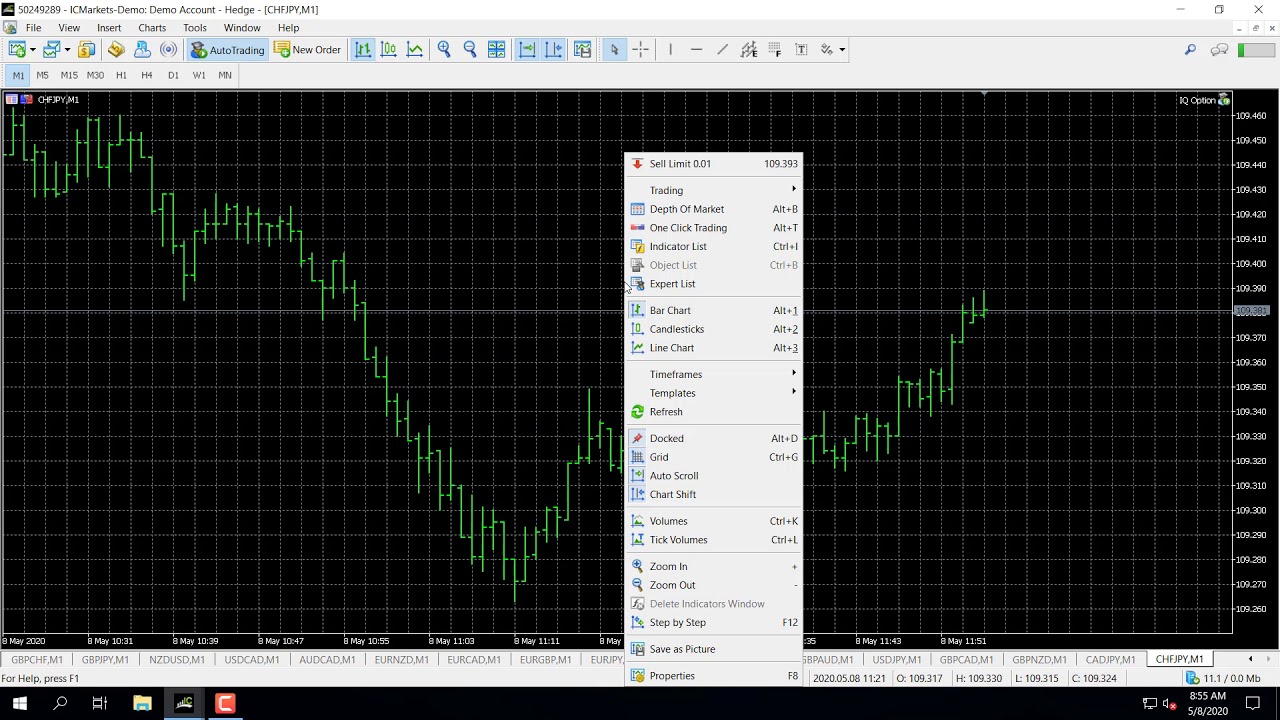Click the templates toolbar icon
Image resolution: width=1280 pixels, height=720 pixels.
[x=582, y=49]
